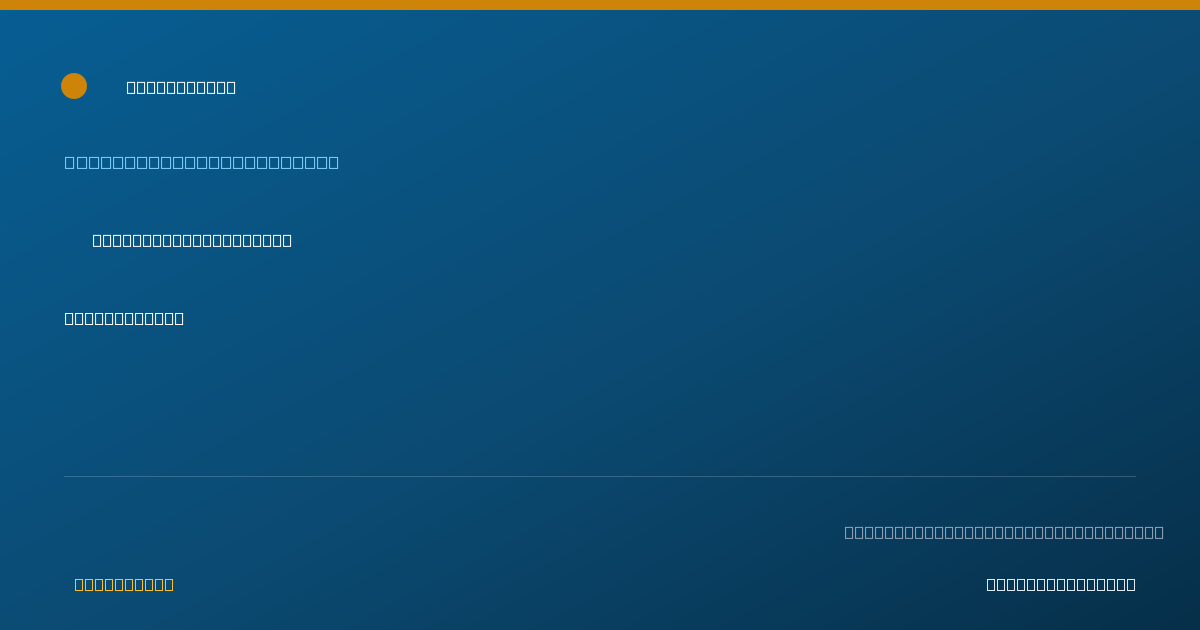Select the white footer label on right side
This screenshot has height=630, width=1200.
(x=1061, y=584)
